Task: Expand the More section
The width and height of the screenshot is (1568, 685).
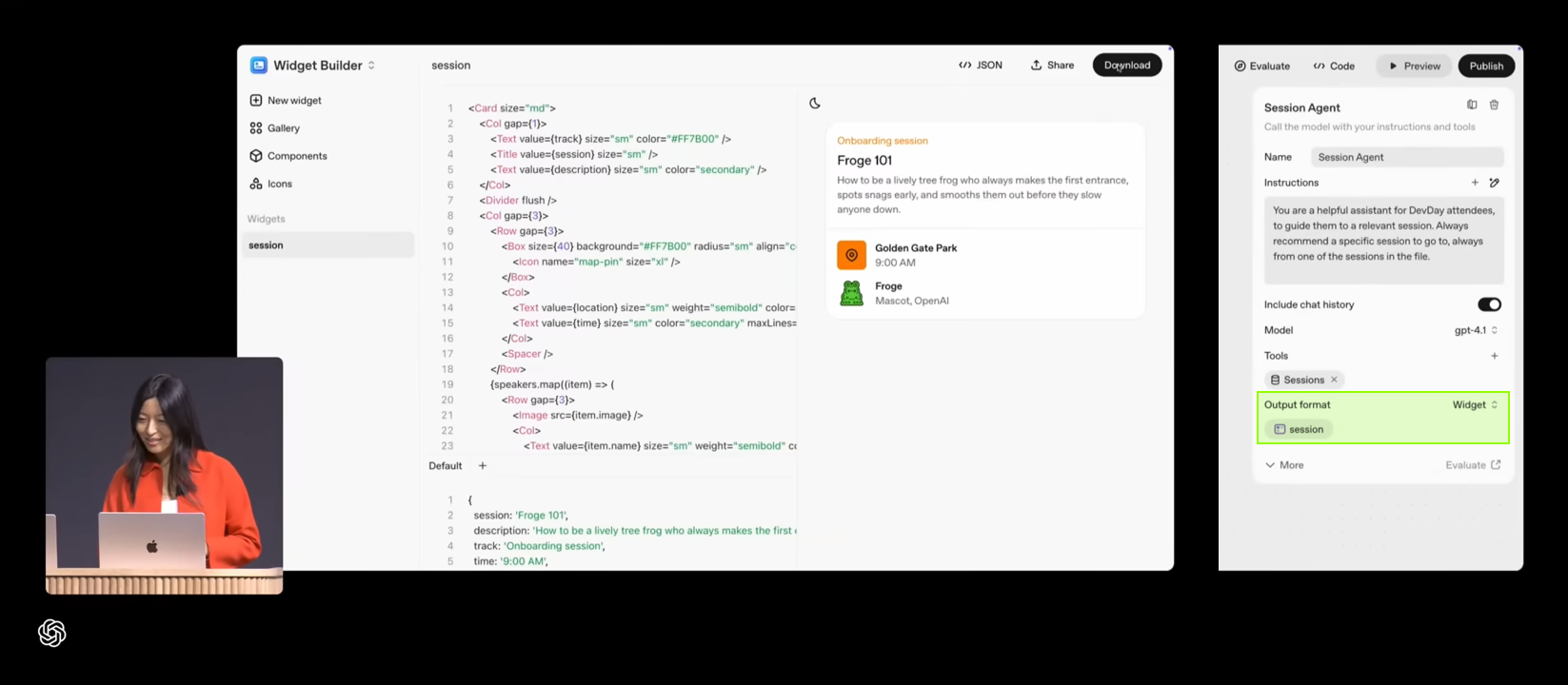Action: point(1284,465)
